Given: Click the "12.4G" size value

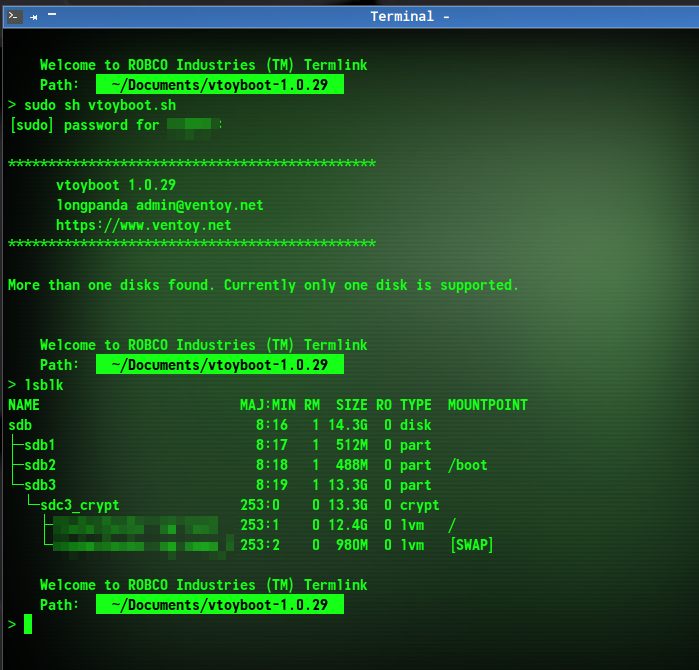Looking at the screenshot, I should tap(348, 525).
